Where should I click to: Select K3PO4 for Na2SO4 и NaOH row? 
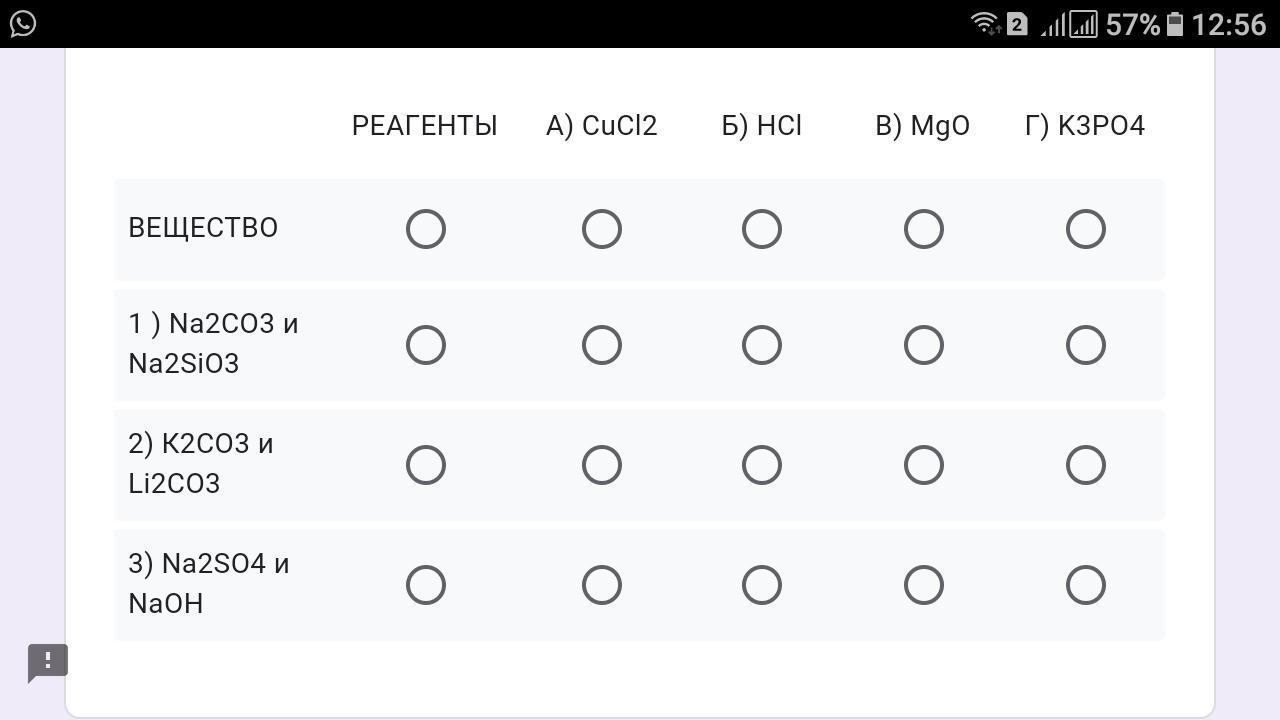click(1086, 585)
